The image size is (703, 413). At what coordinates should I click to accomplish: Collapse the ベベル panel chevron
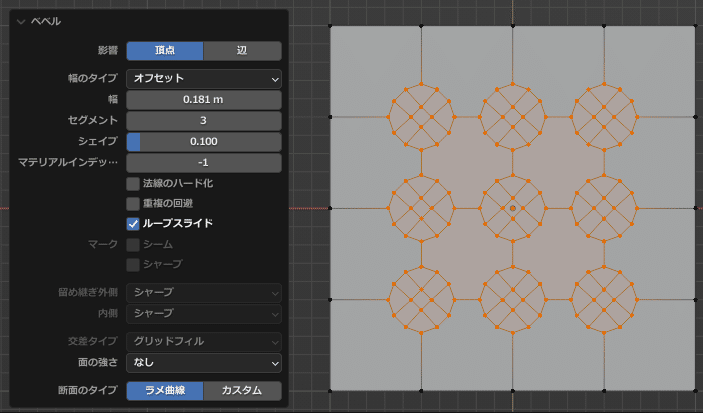pyautogui.click(x=21, y=22)
